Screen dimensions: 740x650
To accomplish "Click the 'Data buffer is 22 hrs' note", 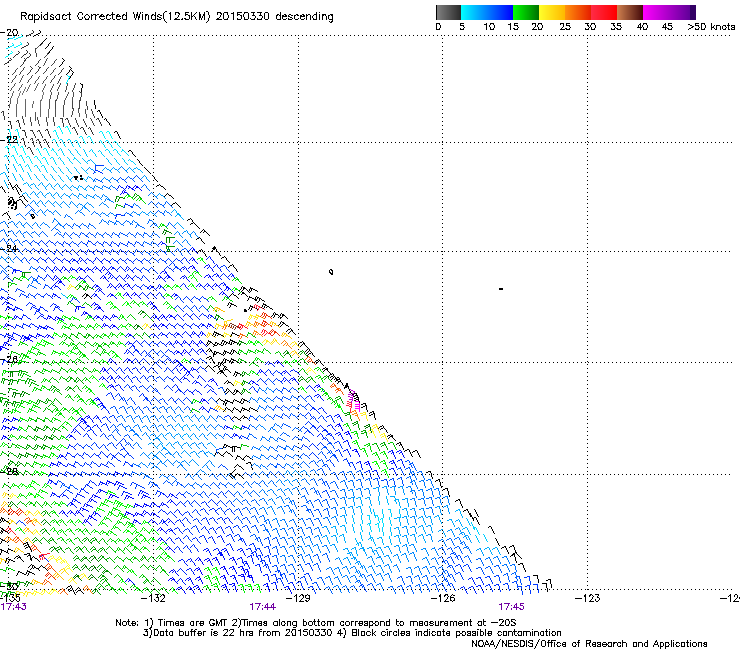I will pos(352,633).
